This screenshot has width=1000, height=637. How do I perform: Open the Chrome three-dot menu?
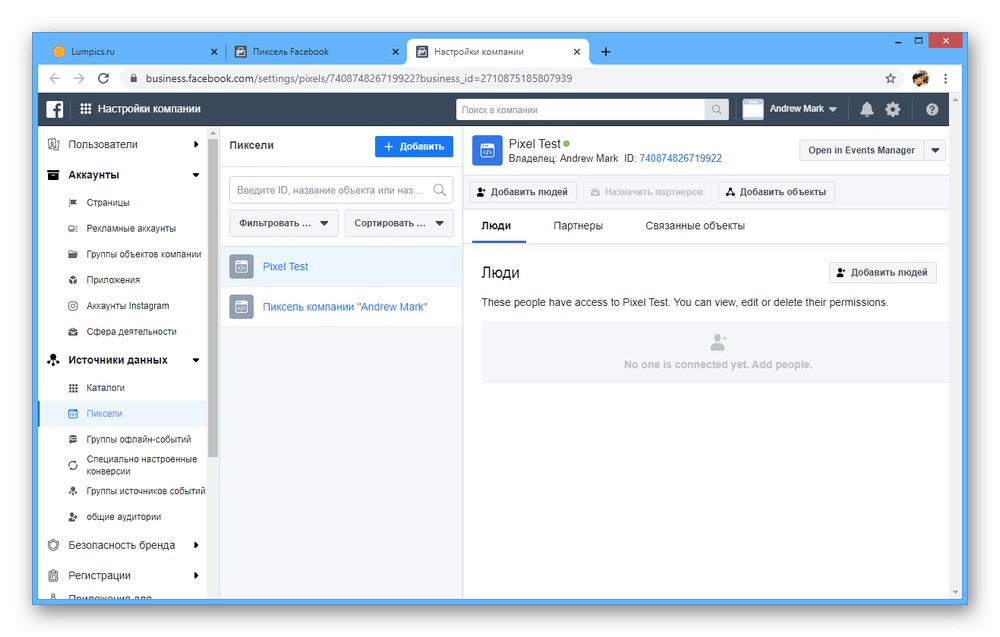945,78
